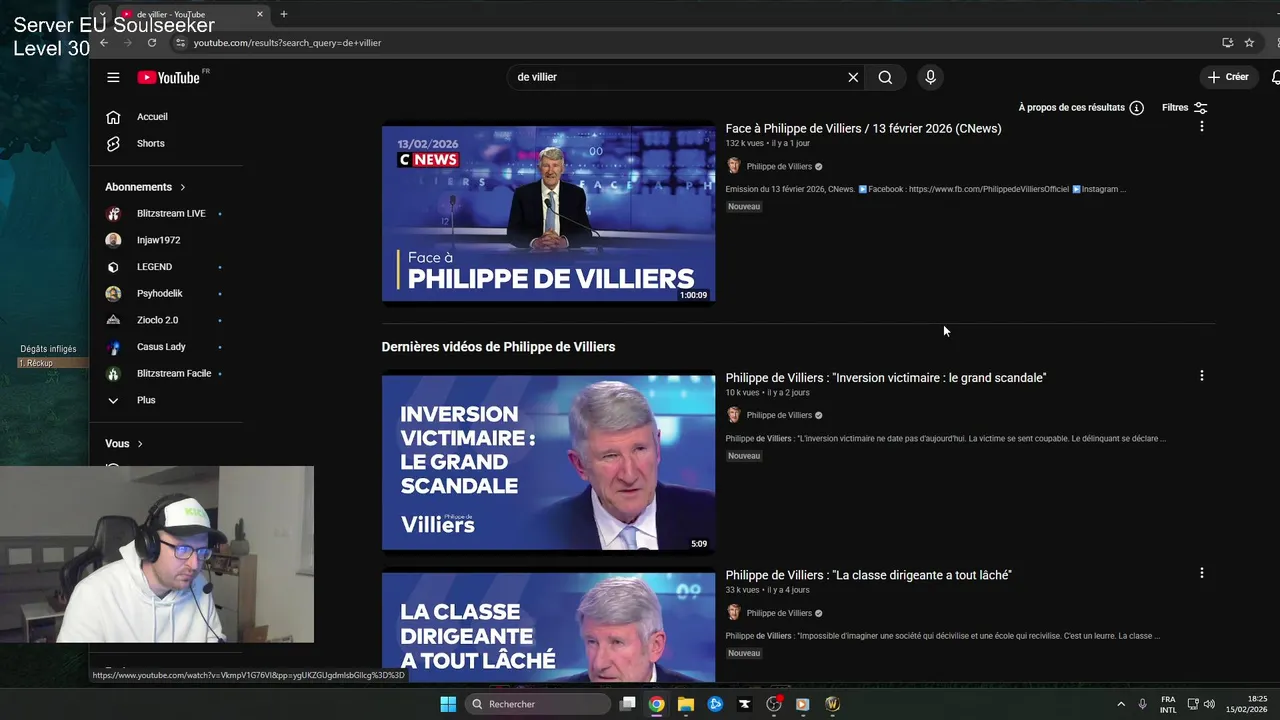Image resolution: width=1280 pixels, height=720 pixels.
Task: Open a new browser tab with plus
Action: coord(284,14)
